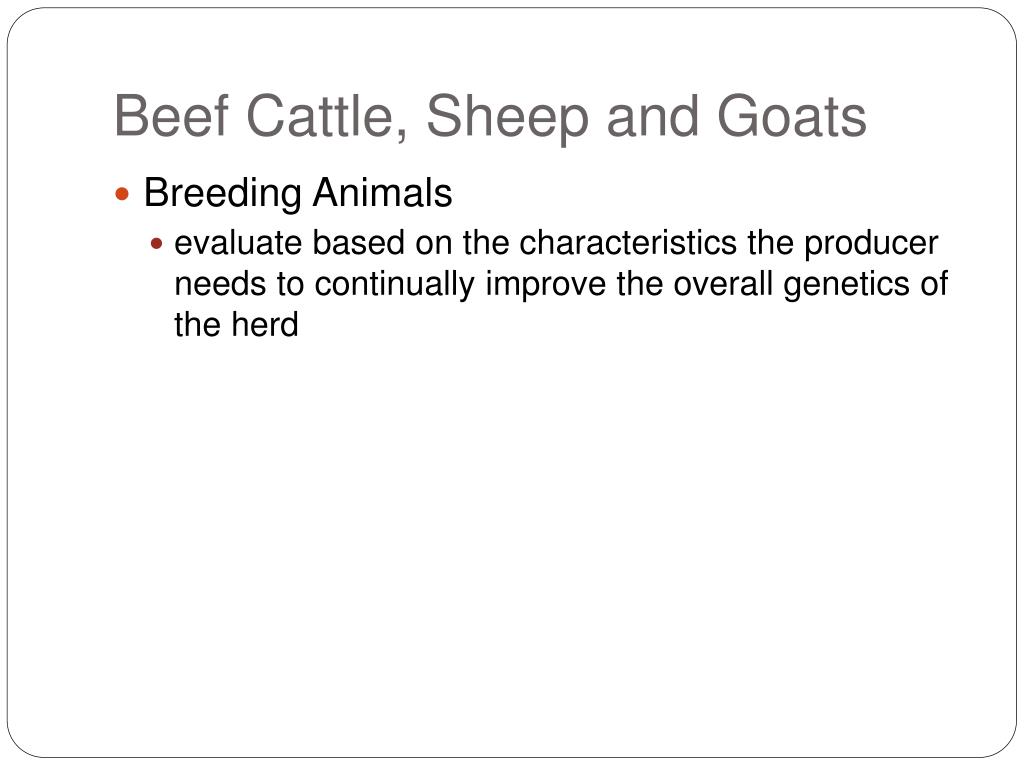Click the word Sheep in the title
This screenshot has width=1024, height=768.
coord(508,118)
